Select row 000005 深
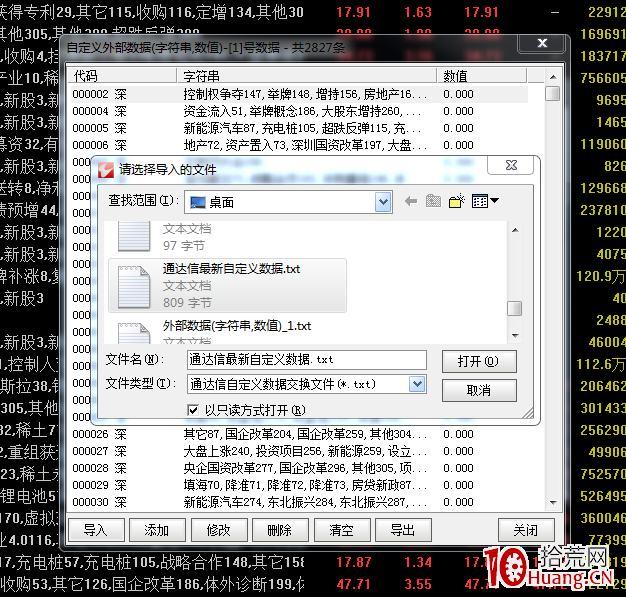 (x=299, y=128)
